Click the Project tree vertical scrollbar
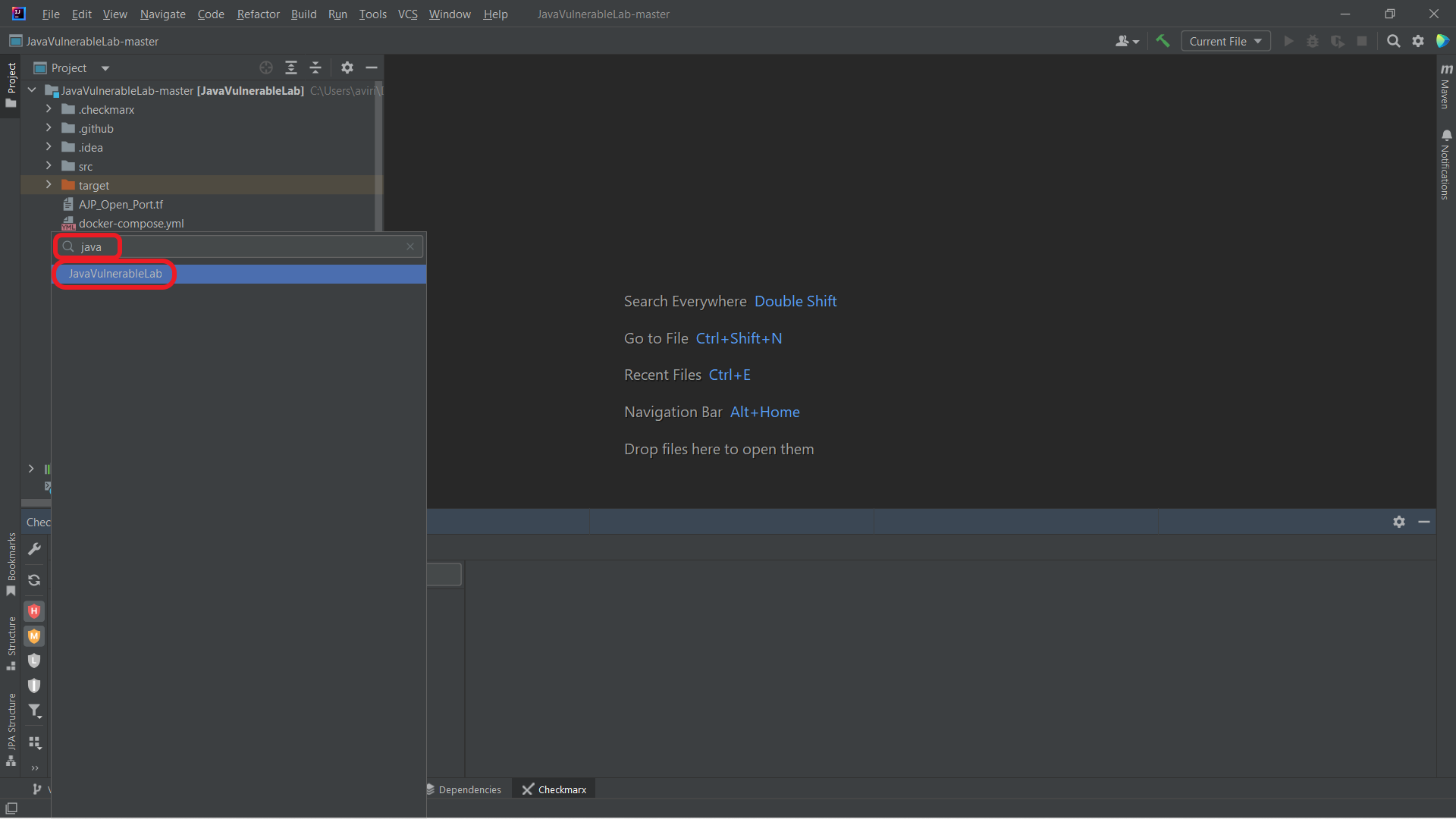Image resolution: width=1456 pixels, height=819 pixels. 378,155
